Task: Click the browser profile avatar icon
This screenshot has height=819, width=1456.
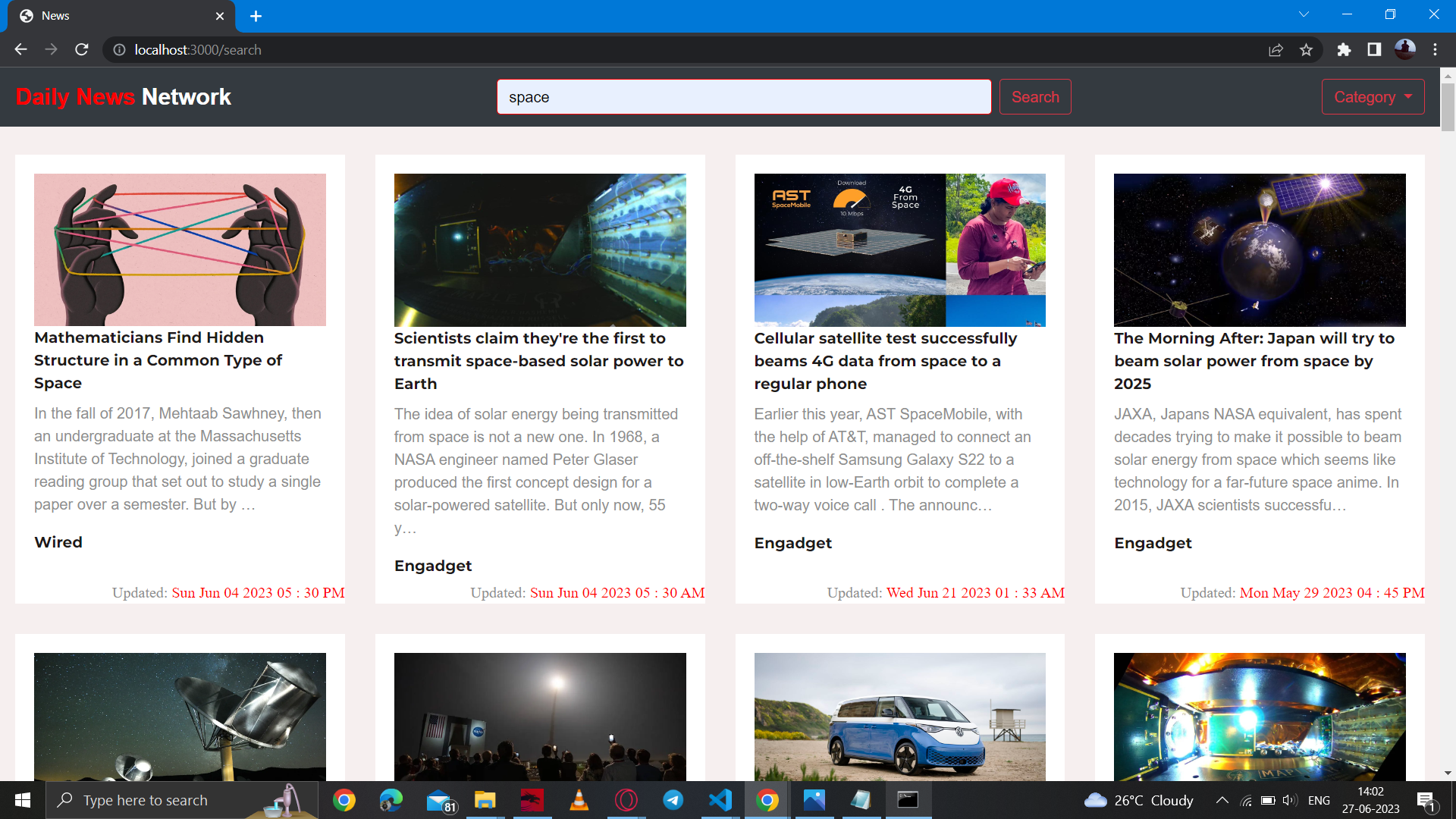Action: point(1406,49)
